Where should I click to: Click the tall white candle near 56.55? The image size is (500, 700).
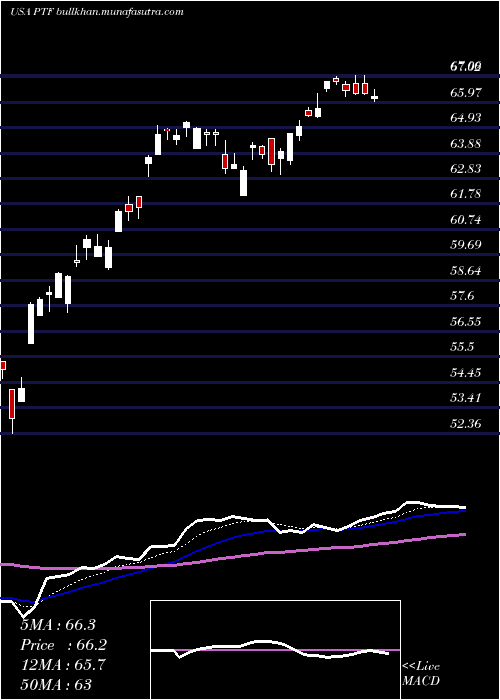[x=31, y=324]
